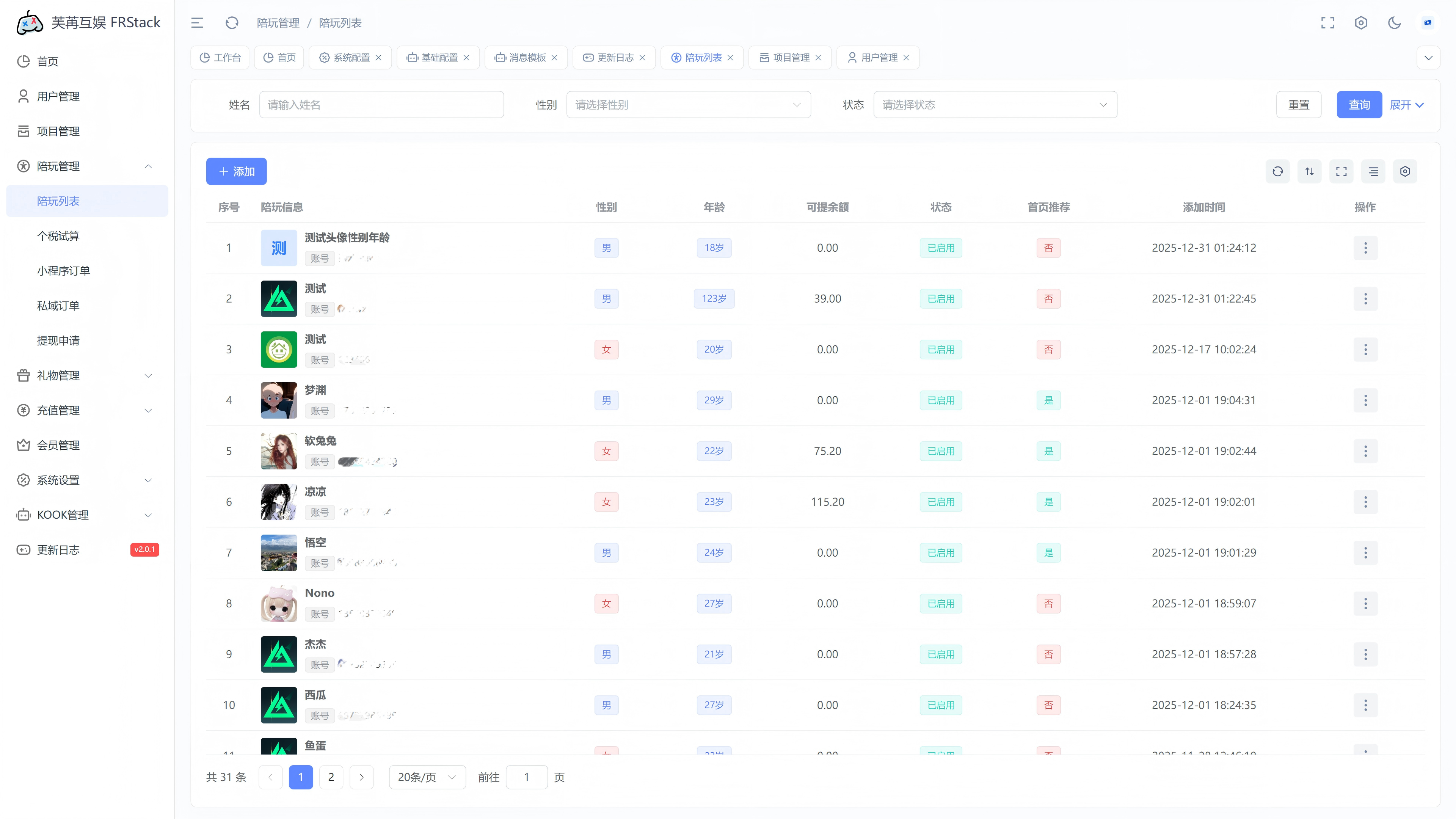
Task: Click the page reload icon in the header
Action: [x=232, y=23]
